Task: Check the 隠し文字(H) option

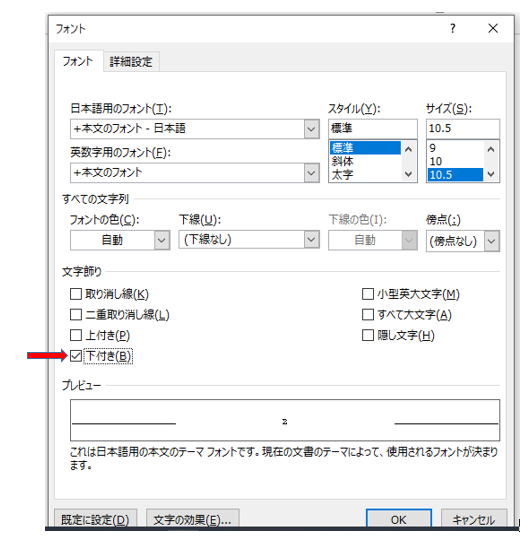Action: [368, 335]
